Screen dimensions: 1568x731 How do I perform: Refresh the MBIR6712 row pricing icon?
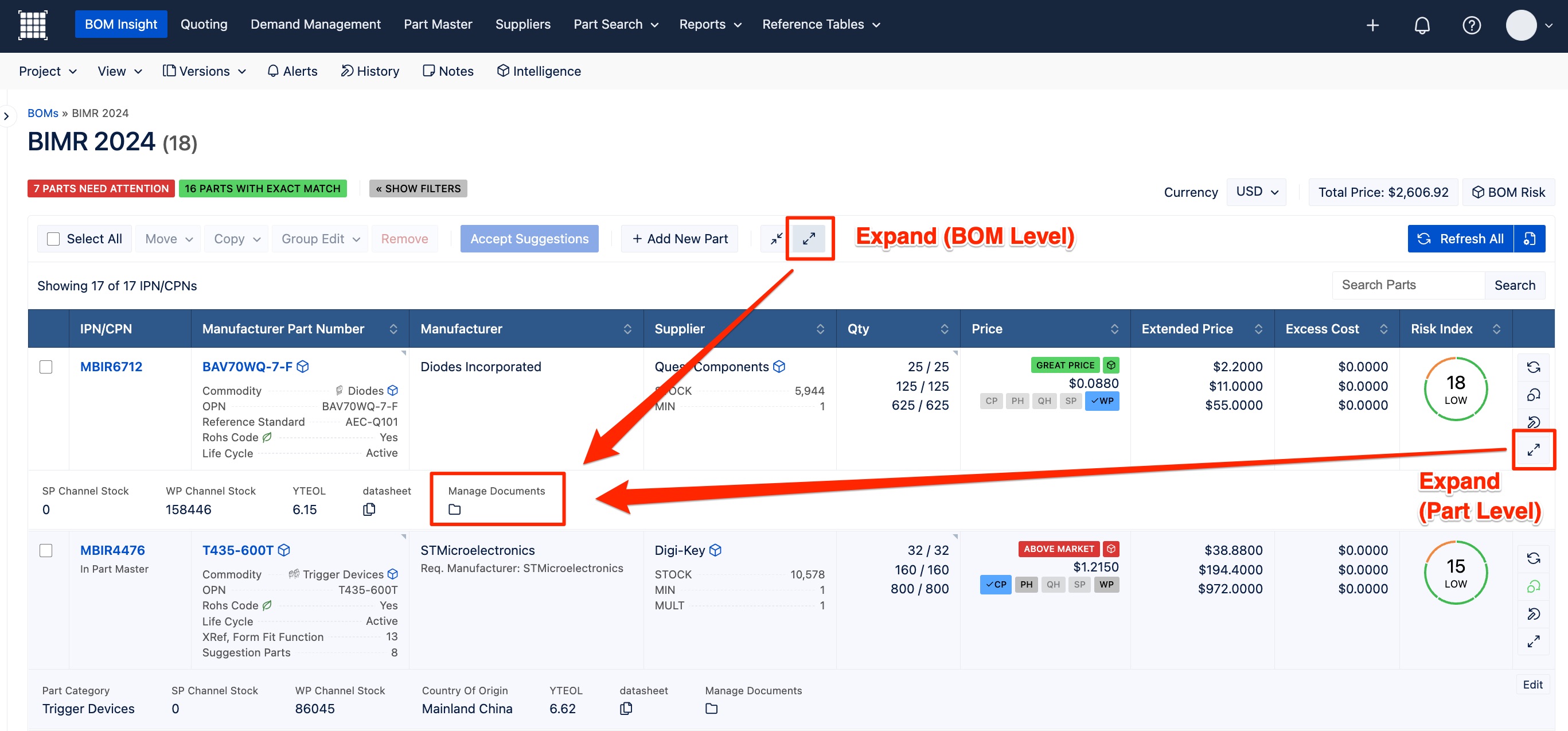point(1534,367)
